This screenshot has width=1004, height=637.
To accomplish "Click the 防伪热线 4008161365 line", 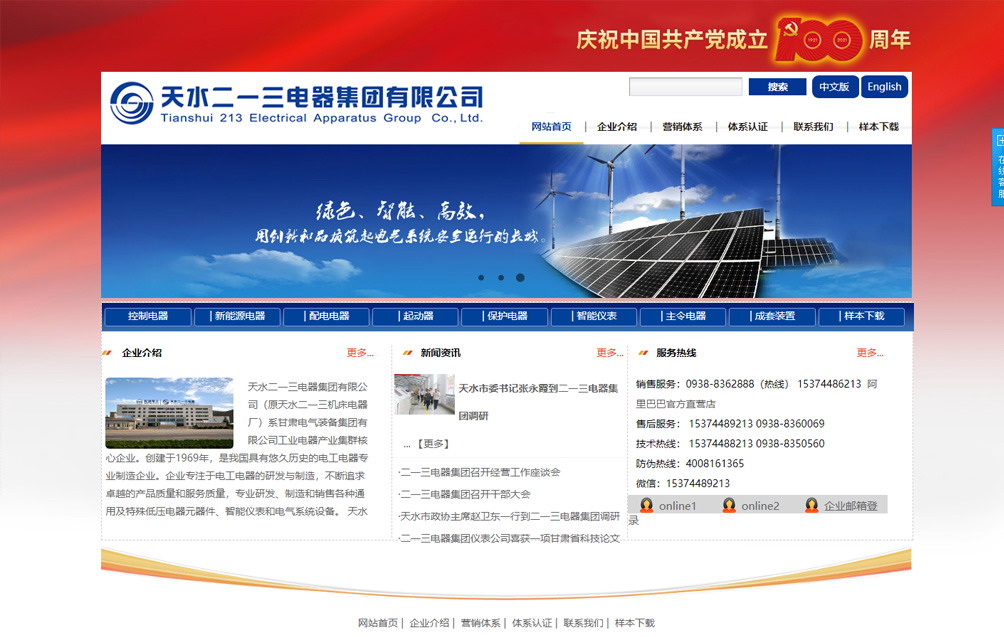I will point(690,464).
